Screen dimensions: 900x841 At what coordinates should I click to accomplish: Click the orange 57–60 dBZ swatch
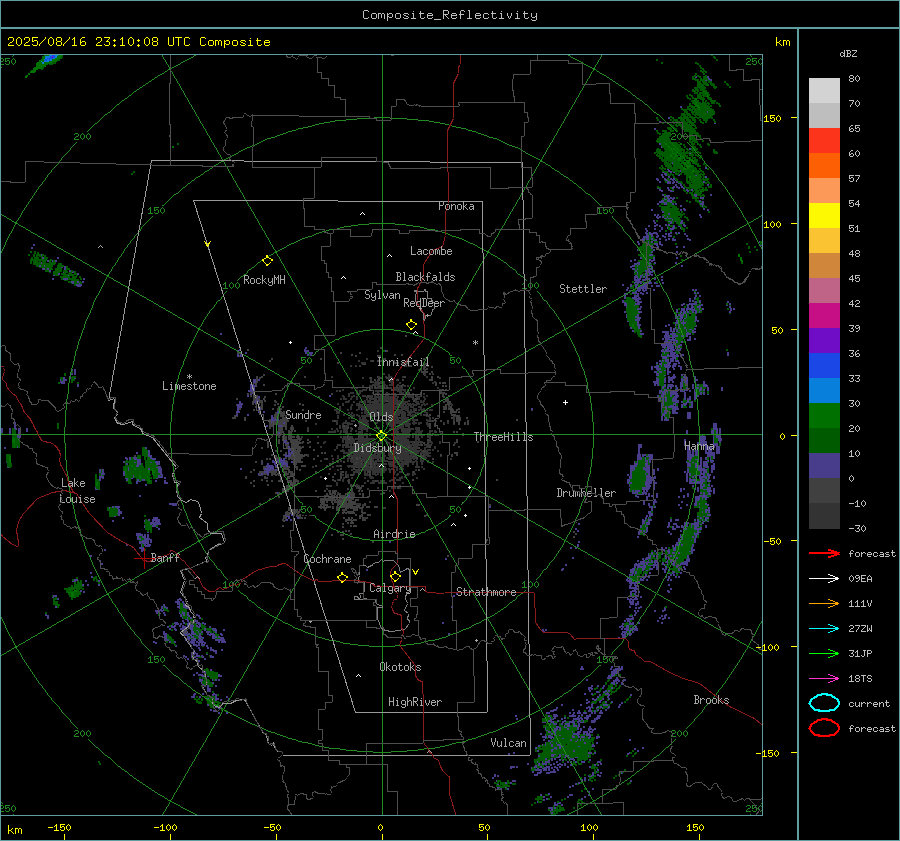pyautogui.click(x=824, y=166)
